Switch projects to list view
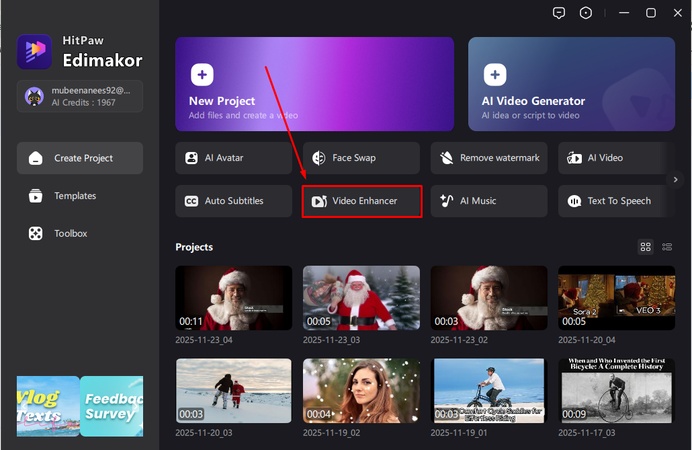Viewport: 692px width, 450px height. pos(668,247)
